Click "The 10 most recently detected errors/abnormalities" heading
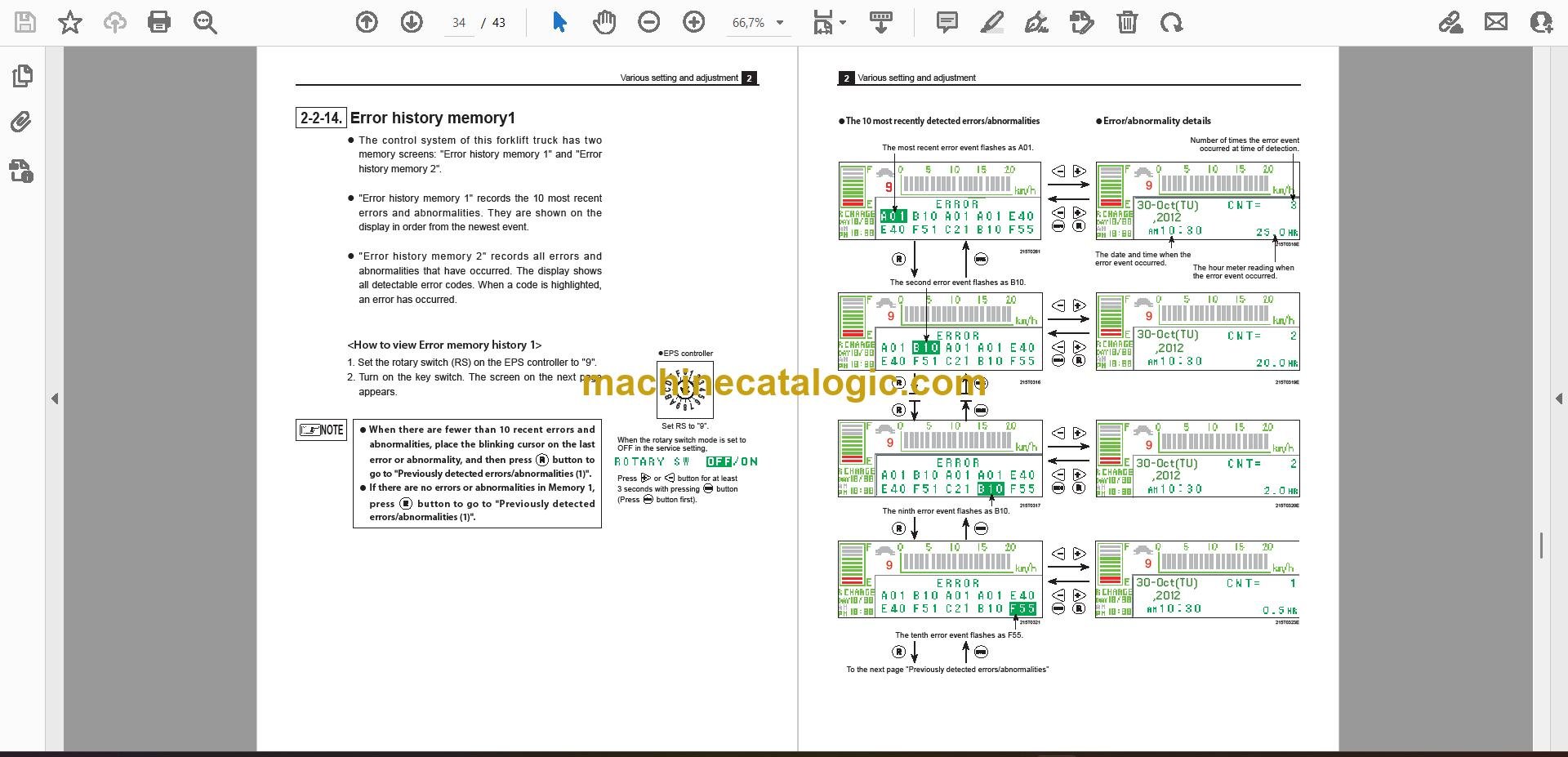The image size is (1568, 757). click(x=942, y=121)
